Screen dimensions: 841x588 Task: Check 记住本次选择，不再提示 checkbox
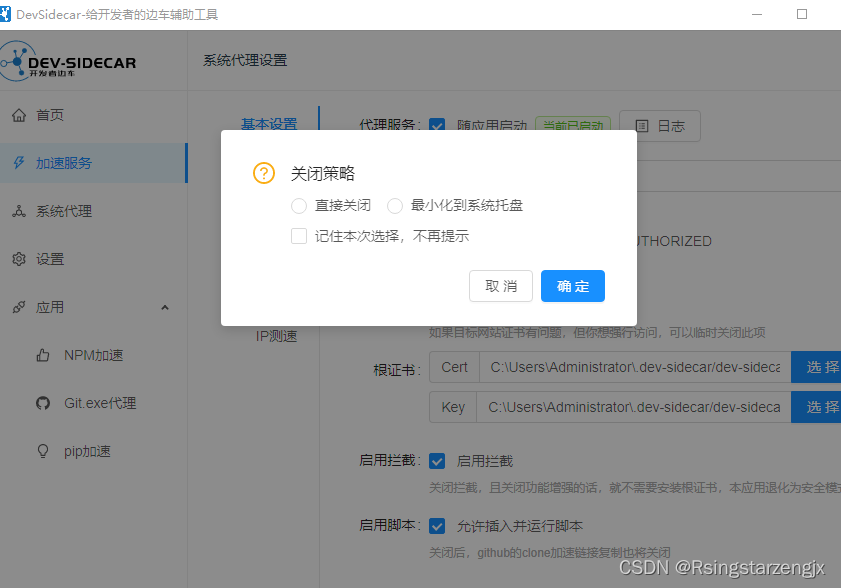point(299,236)
